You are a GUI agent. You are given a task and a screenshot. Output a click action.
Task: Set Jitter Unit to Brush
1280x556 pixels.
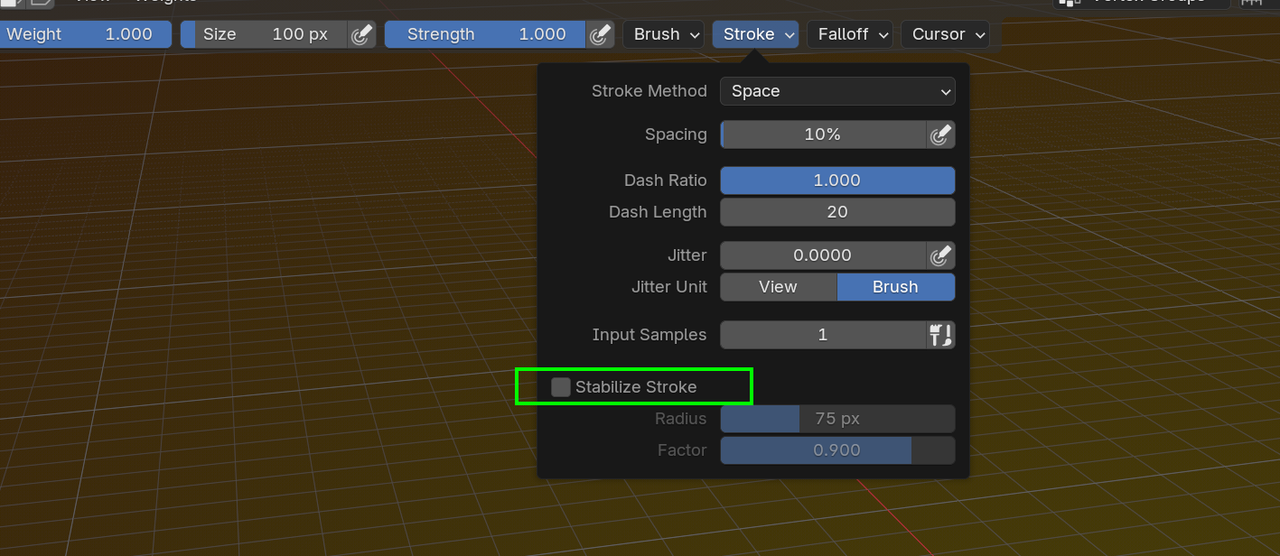coord(895,287)
